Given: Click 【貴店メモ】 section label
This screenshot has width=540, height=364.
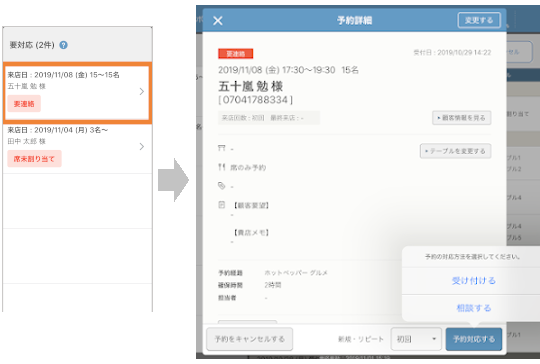Looking at the screenshot, I should coord(251,233).
